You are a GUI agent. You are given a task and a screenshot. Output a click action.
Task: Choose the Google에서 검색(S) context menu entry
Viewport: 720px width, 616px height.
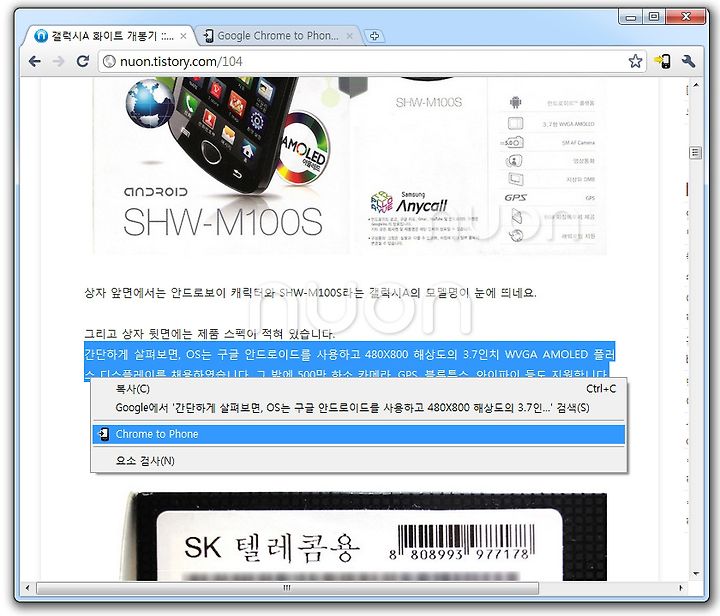[x=359, y=408]
